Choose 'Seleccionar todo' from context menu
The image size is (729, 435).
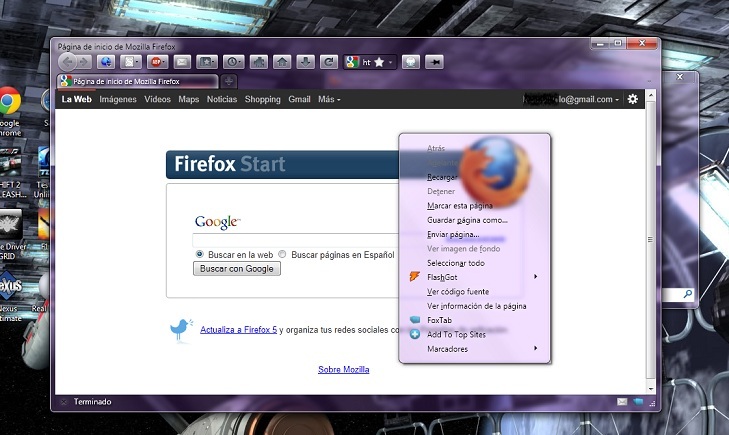coord(456,263)
